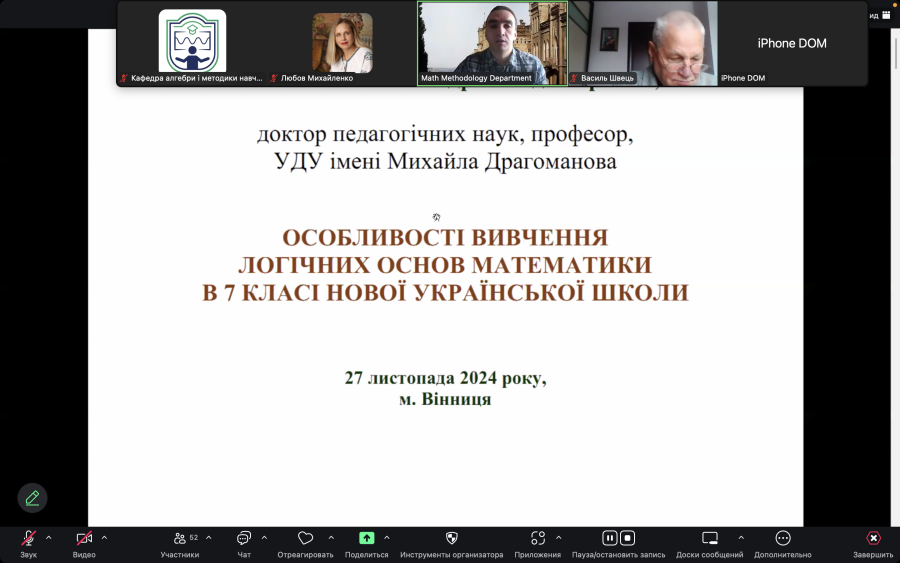Open the view layout grid icon at top right

886,15
